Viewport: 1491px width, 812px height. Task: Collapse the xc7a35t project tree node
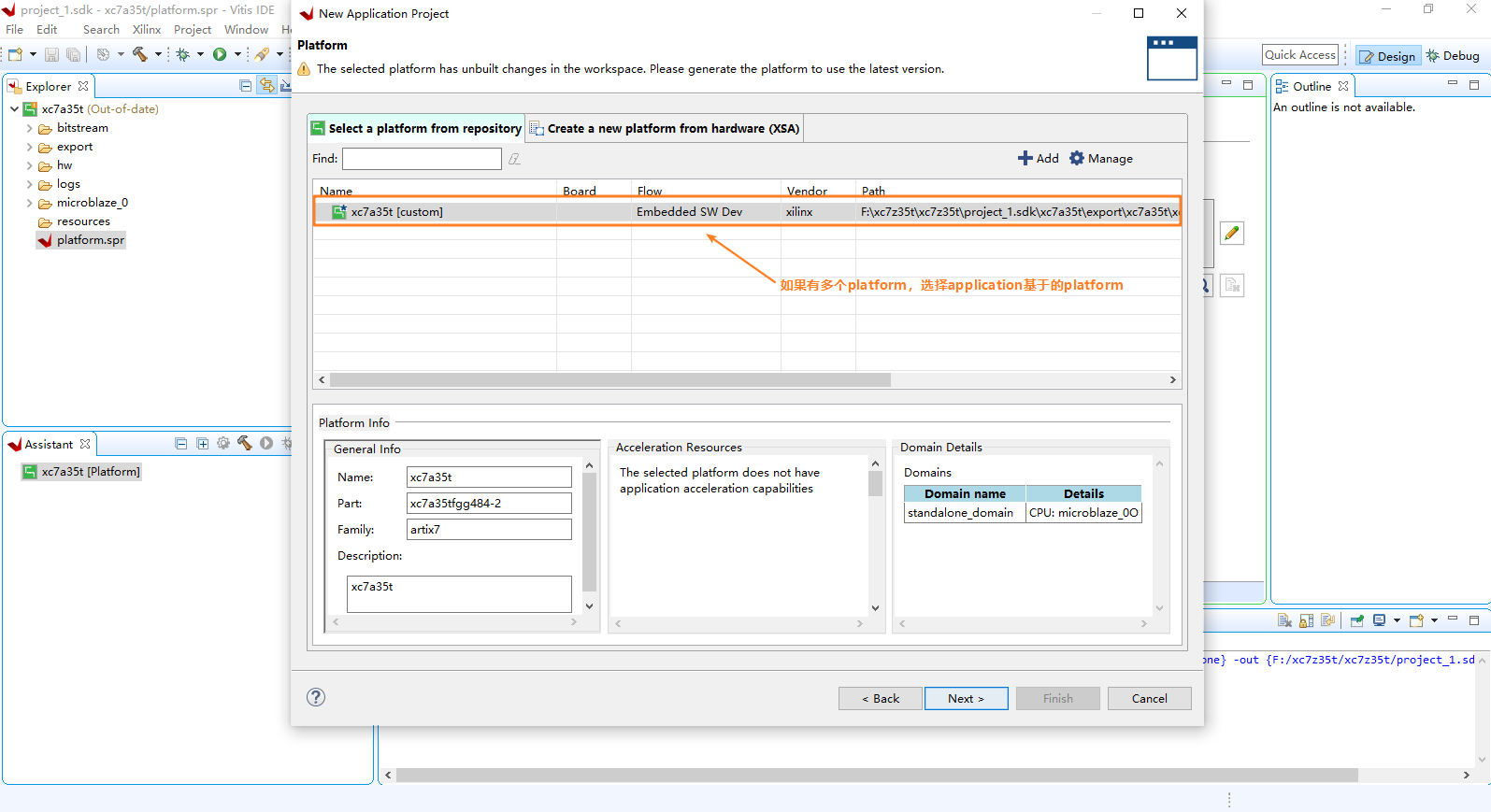pyautogui.click(x=14, y=109)
